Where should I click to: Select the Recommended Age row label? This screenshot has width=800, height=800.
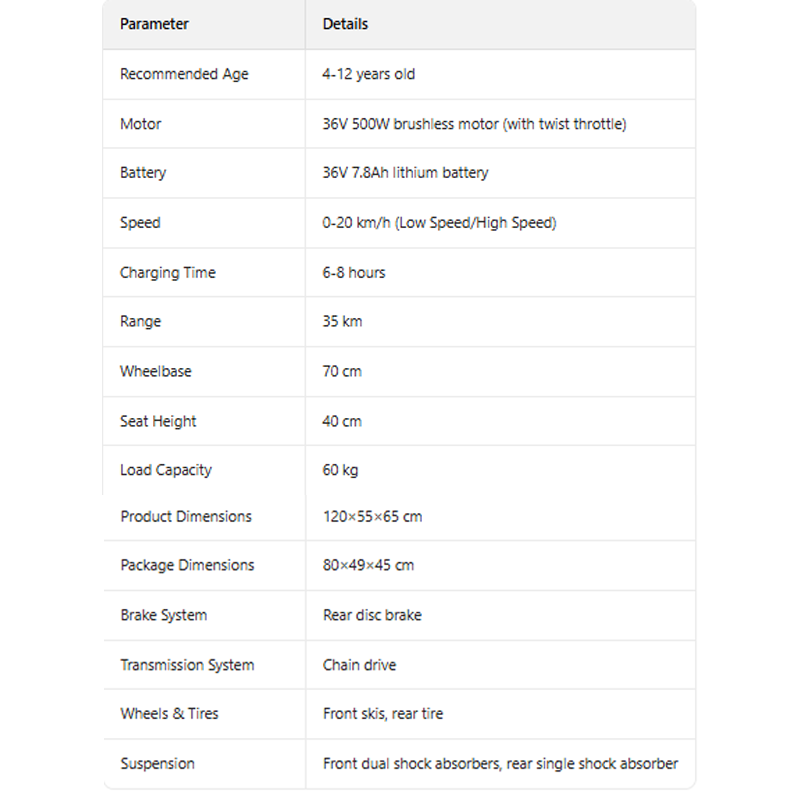[x=184, y=74]
